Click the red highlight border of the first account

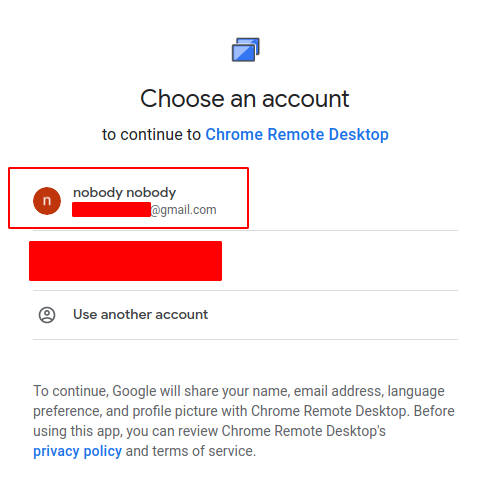(x=128, y=168)
